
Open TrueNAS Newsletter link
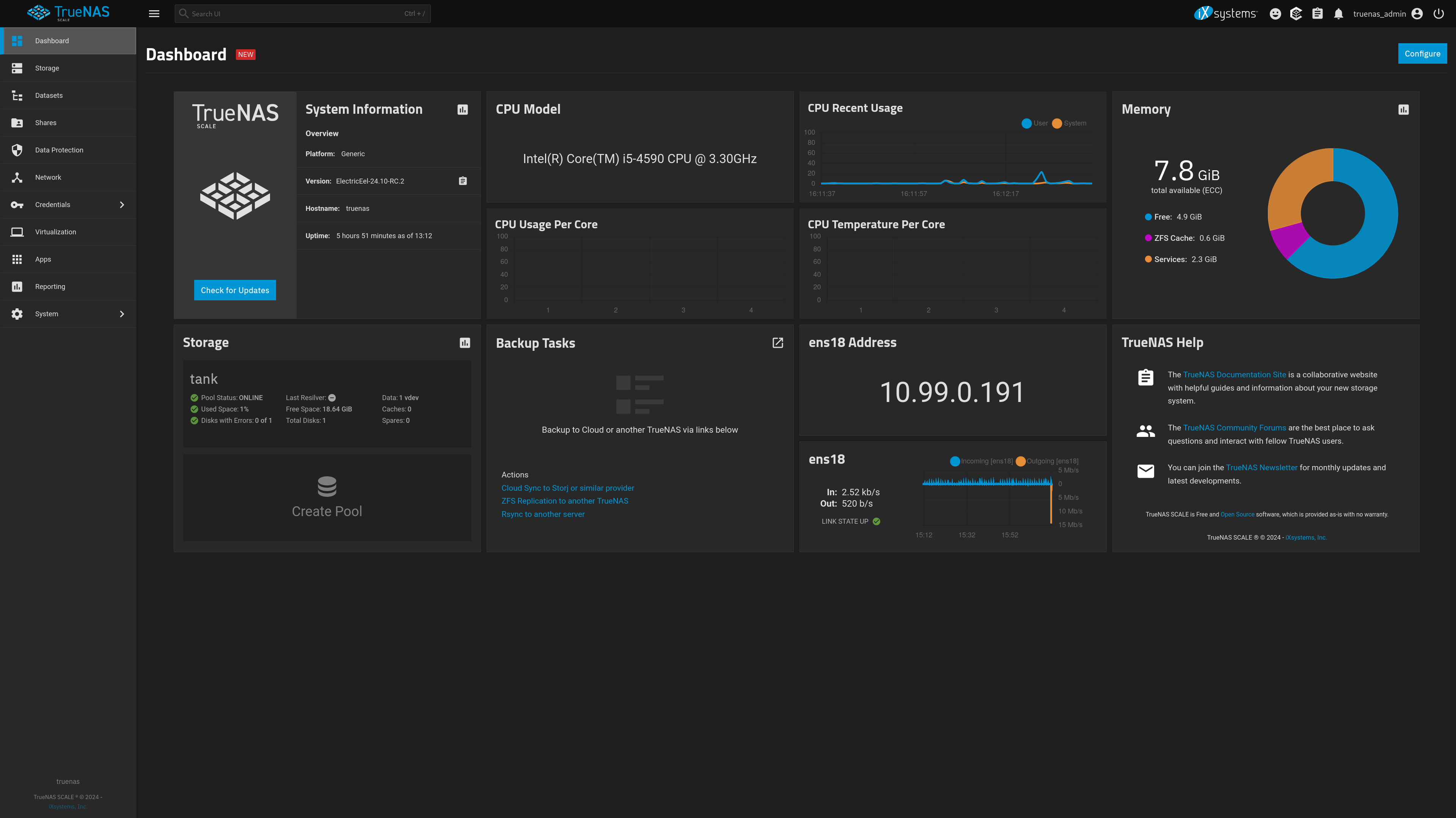coord(1261,468)
